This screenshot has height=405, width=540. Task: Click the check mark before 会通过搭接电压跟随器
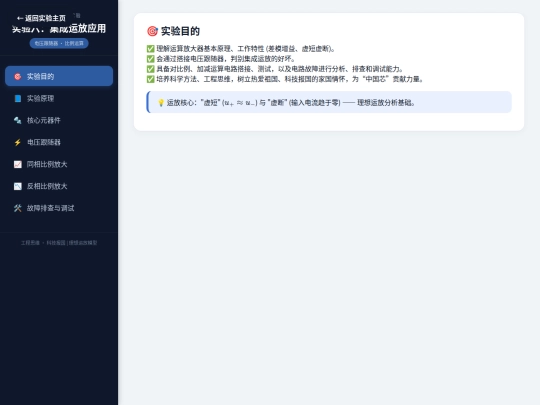(x=150, y=59)
